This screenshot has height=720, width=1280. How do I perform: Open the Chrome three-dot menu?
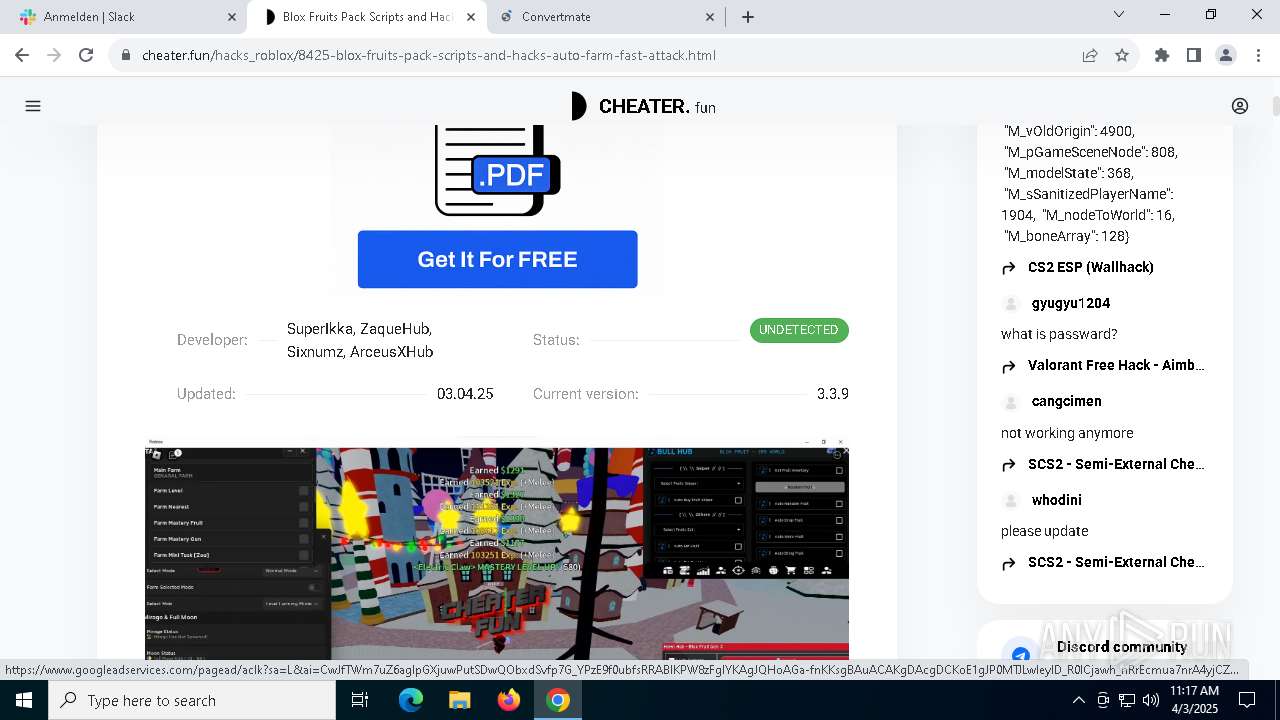point(1258,55)
